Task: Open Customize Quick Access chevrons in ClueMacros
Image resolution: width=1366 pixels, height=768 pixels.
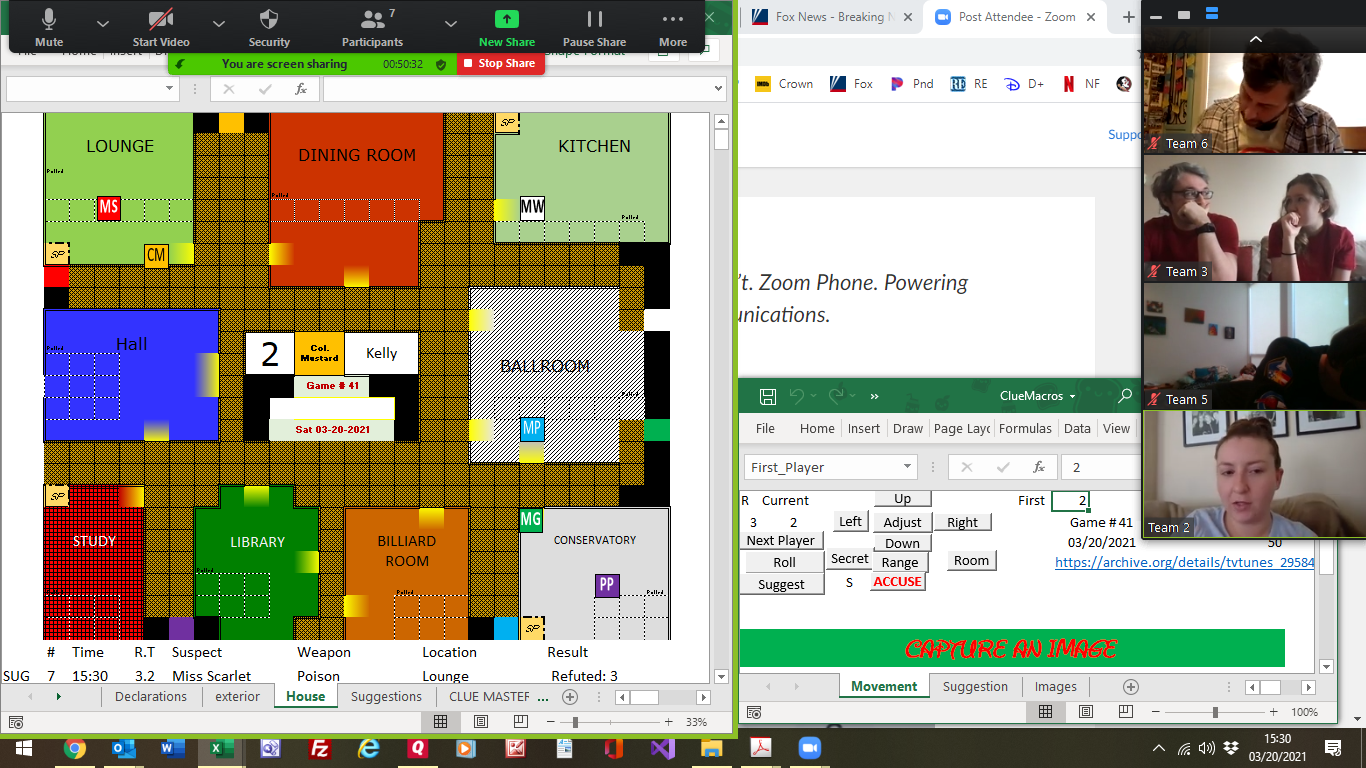Action: pos(874,396)
